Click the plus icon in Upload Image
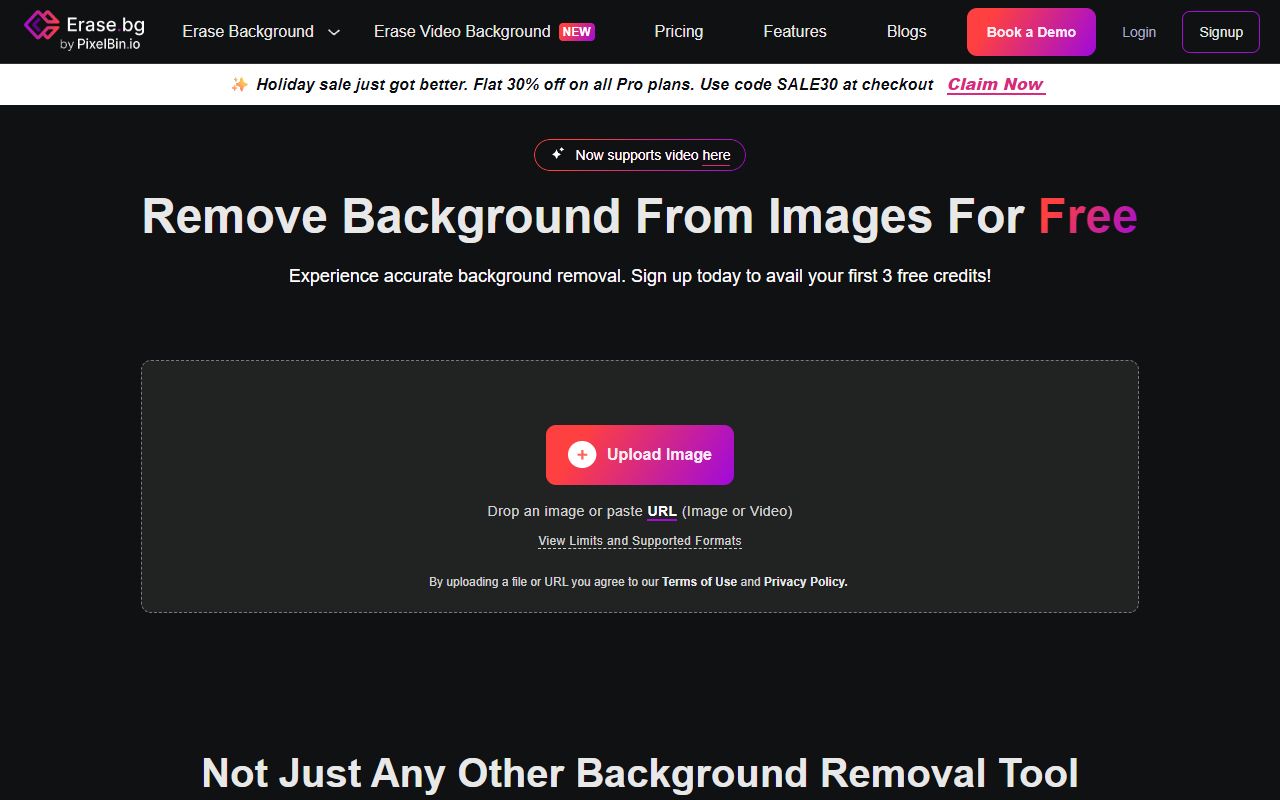This screenshot has width=1280, height=800. click(582, 455)
